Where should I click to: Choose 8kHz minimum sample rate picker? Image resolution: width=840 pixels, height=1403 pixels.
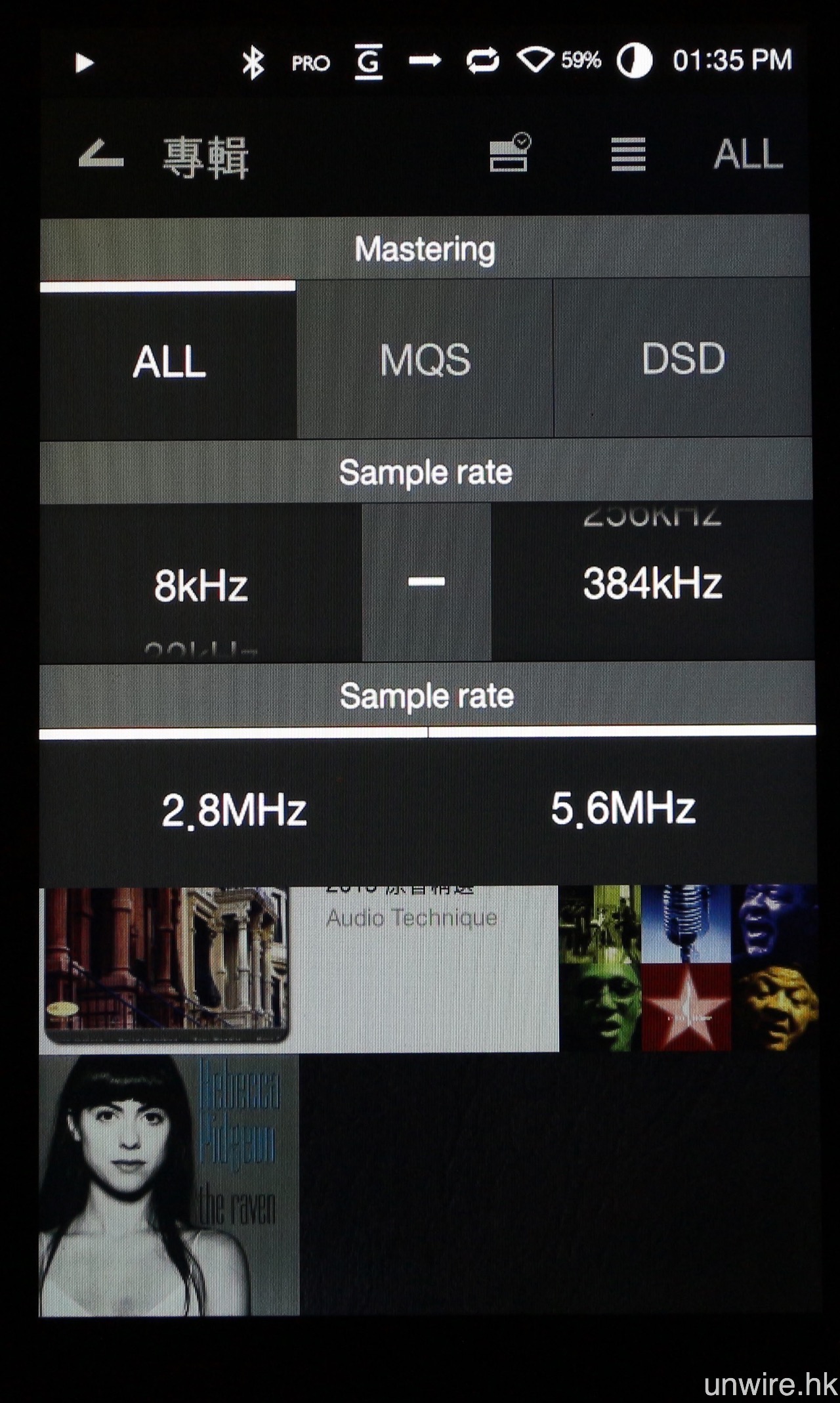201,585
